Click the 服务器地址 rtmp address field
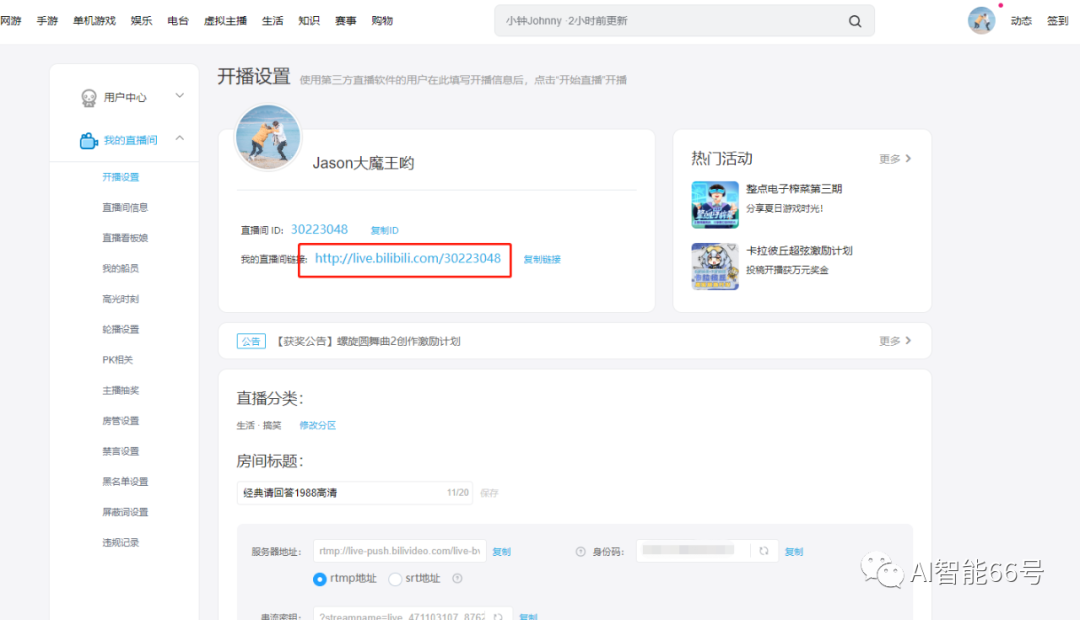Screen dimensions: 1080x620 point(399,551)
